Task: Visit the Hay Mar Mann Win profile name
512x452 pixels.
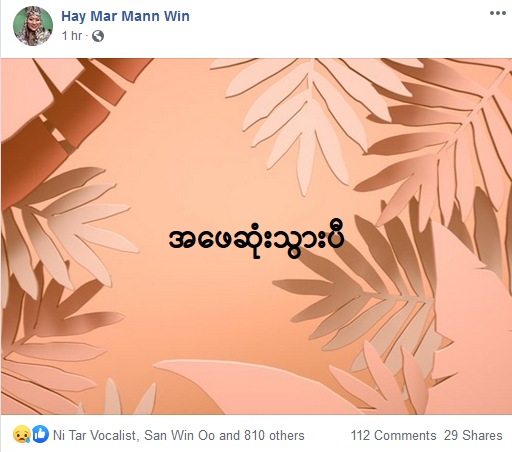Action: pos(125,16)
